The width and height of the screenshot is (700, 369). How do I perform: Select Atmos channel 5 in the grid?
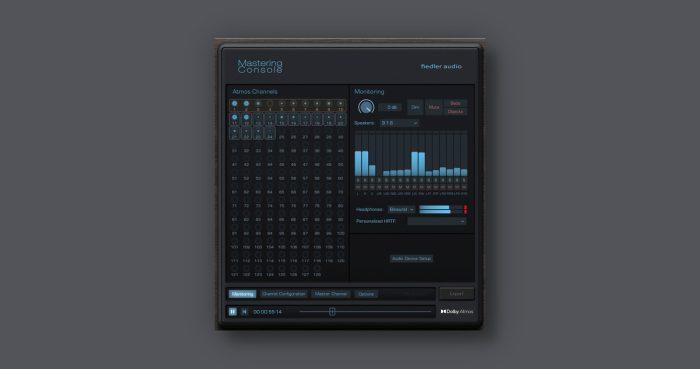point(282,105)
